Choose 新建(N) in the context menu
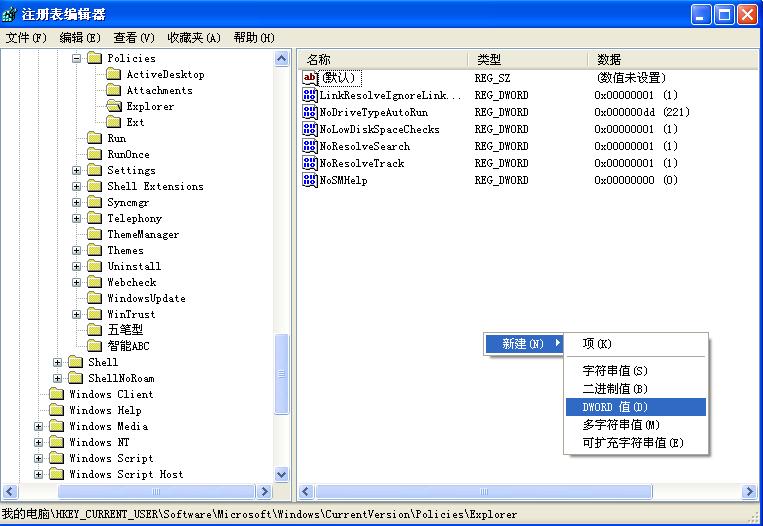 point(524,344)
